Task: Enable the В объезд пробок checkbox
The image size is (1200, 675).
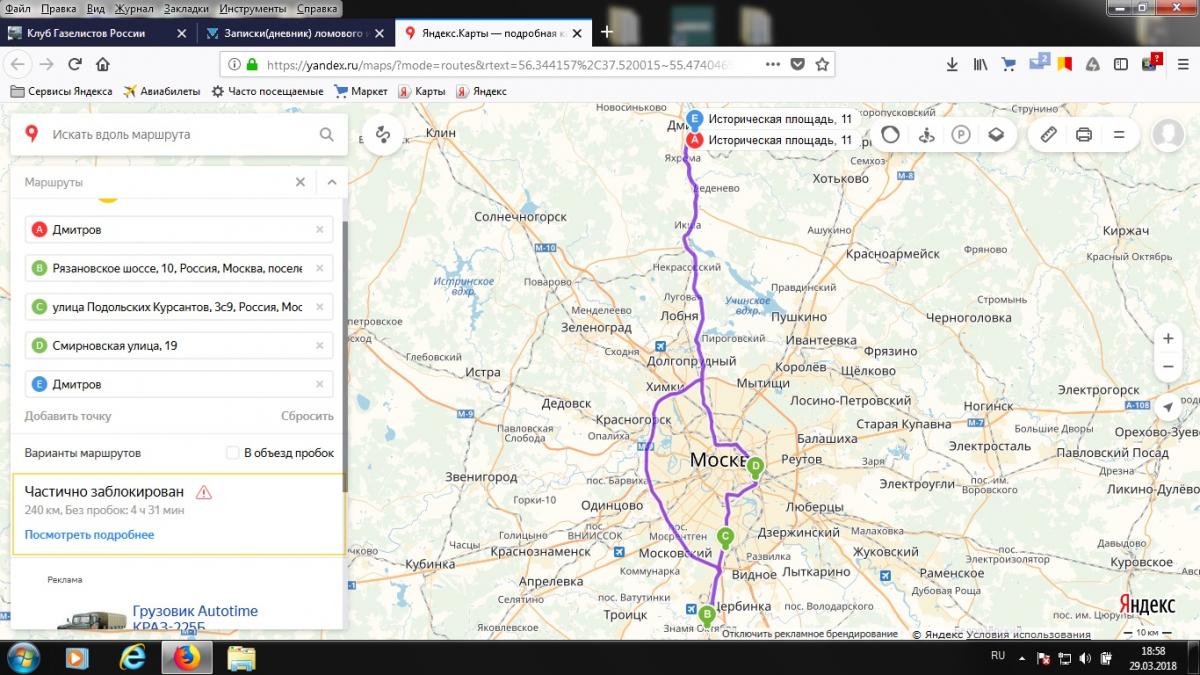Action: point(233,453)
